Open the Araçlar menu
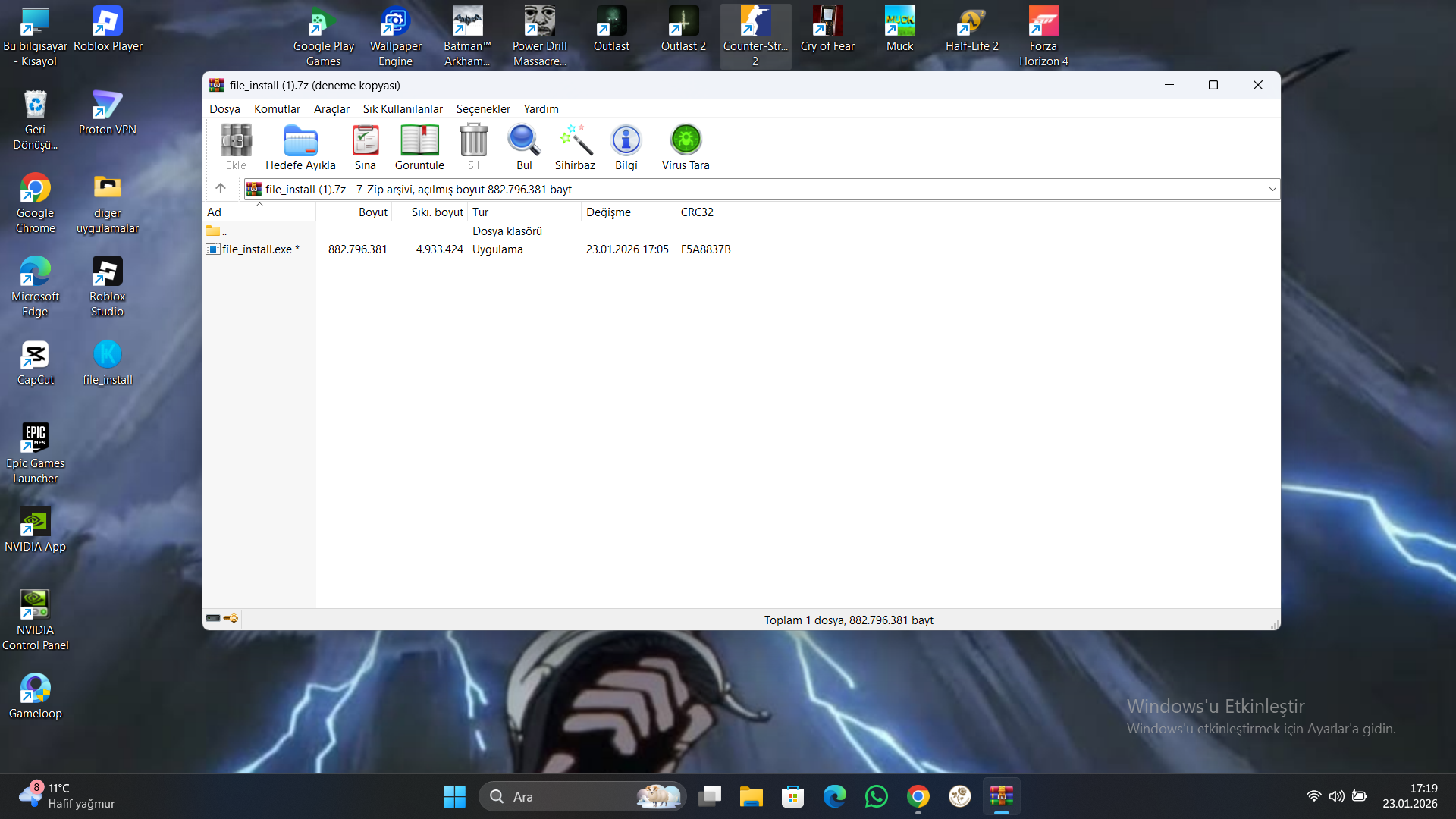The height and width of the screenshot is (819, 1456). click(x=331, y=109)
